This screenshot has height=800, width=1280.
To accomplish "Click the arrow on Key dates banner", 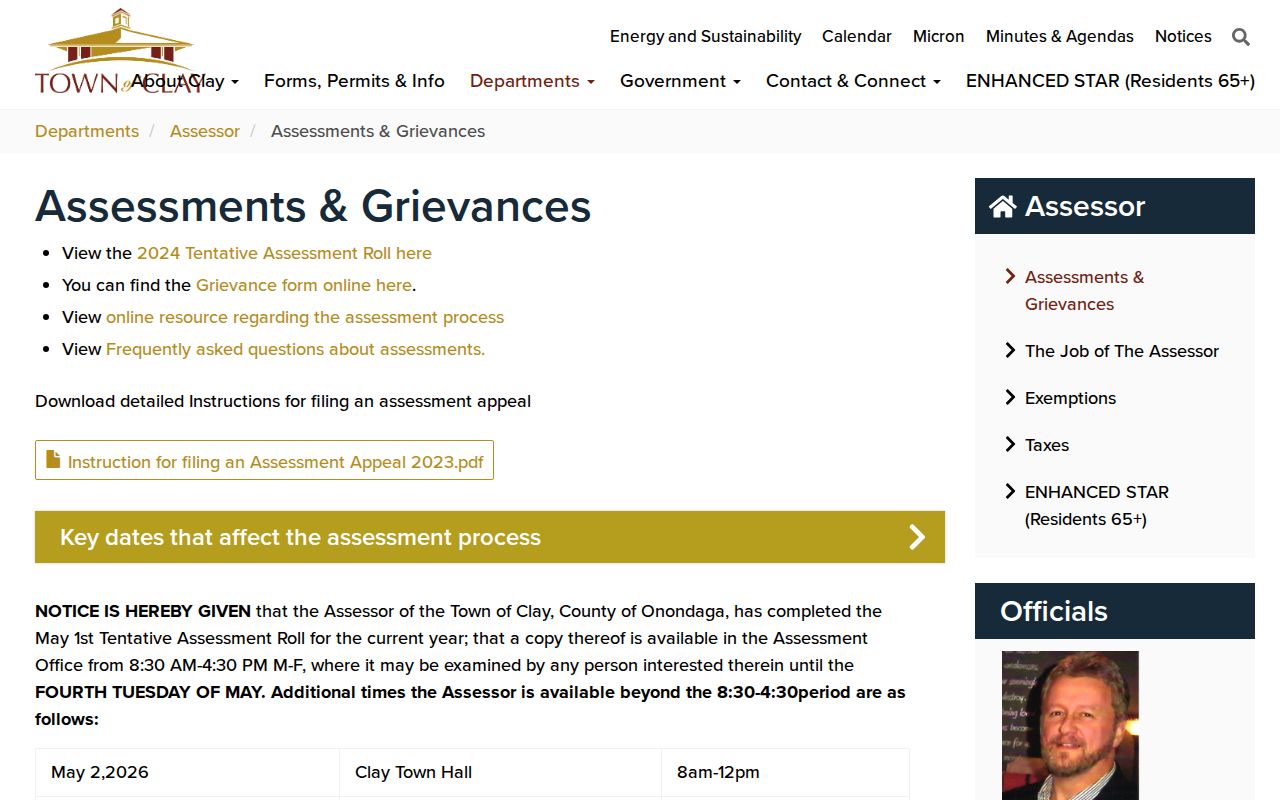I will (x=917, y=537).
